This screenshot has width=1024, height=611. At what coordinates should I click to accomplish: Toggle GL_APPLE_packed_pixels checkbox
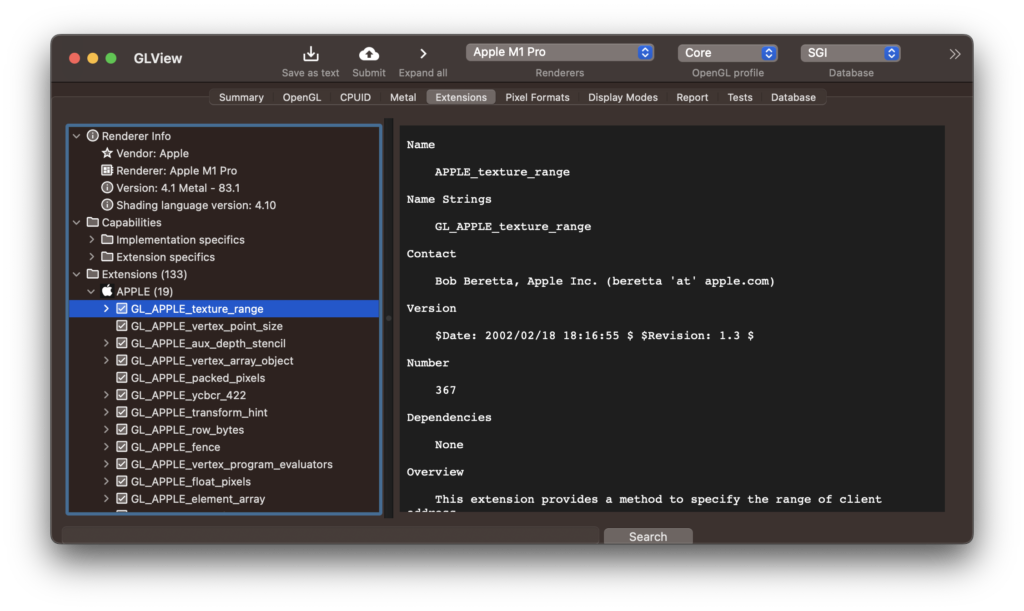[x=121, y=378]
